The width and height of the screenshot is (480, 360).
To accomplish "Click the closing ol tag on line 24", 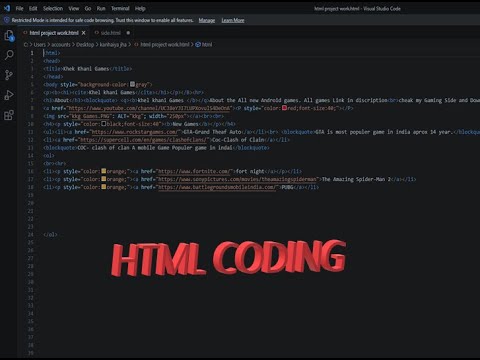I will (x=50, y=235).
